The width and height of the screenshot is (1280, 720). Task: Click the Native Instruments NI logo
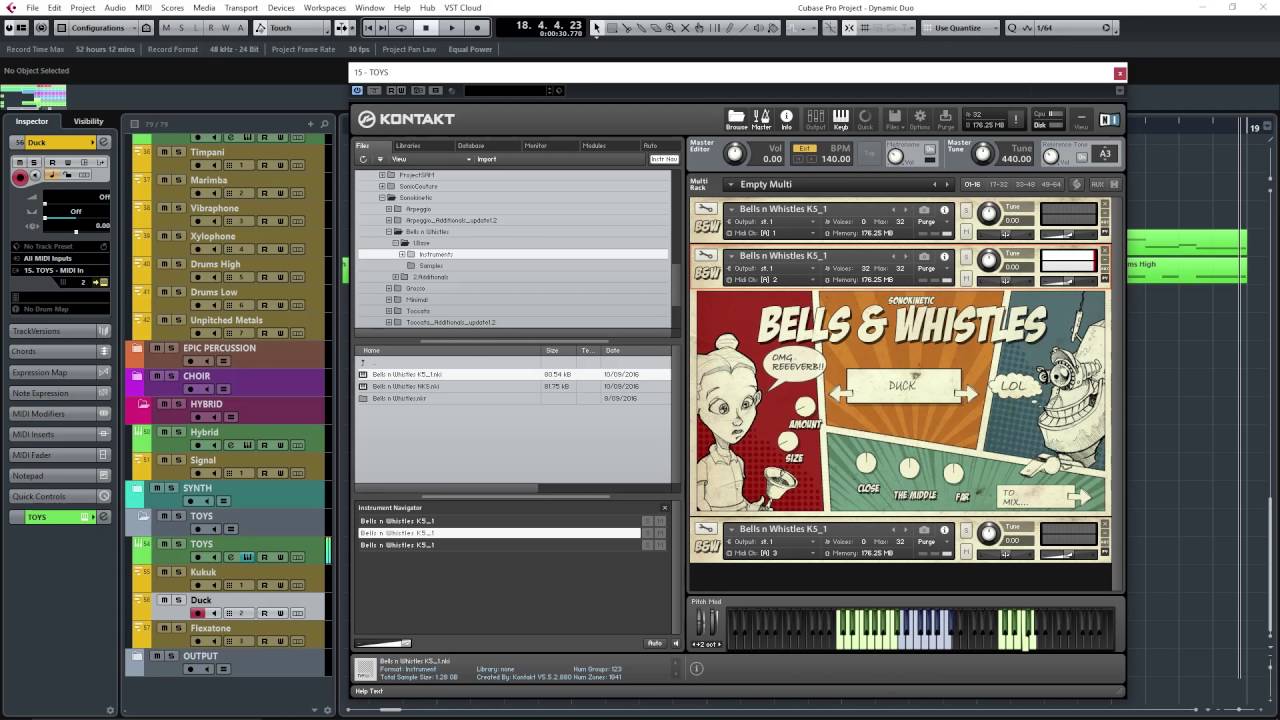(1109, 119)
